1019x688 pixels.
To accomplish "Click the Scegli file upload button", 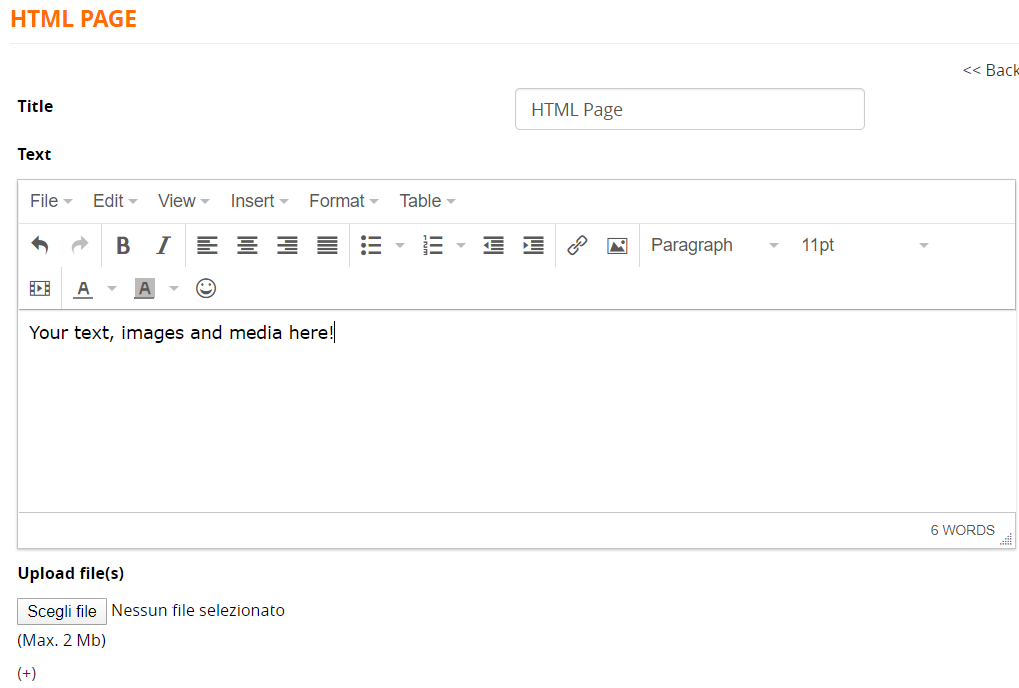I will coord(62,611).
